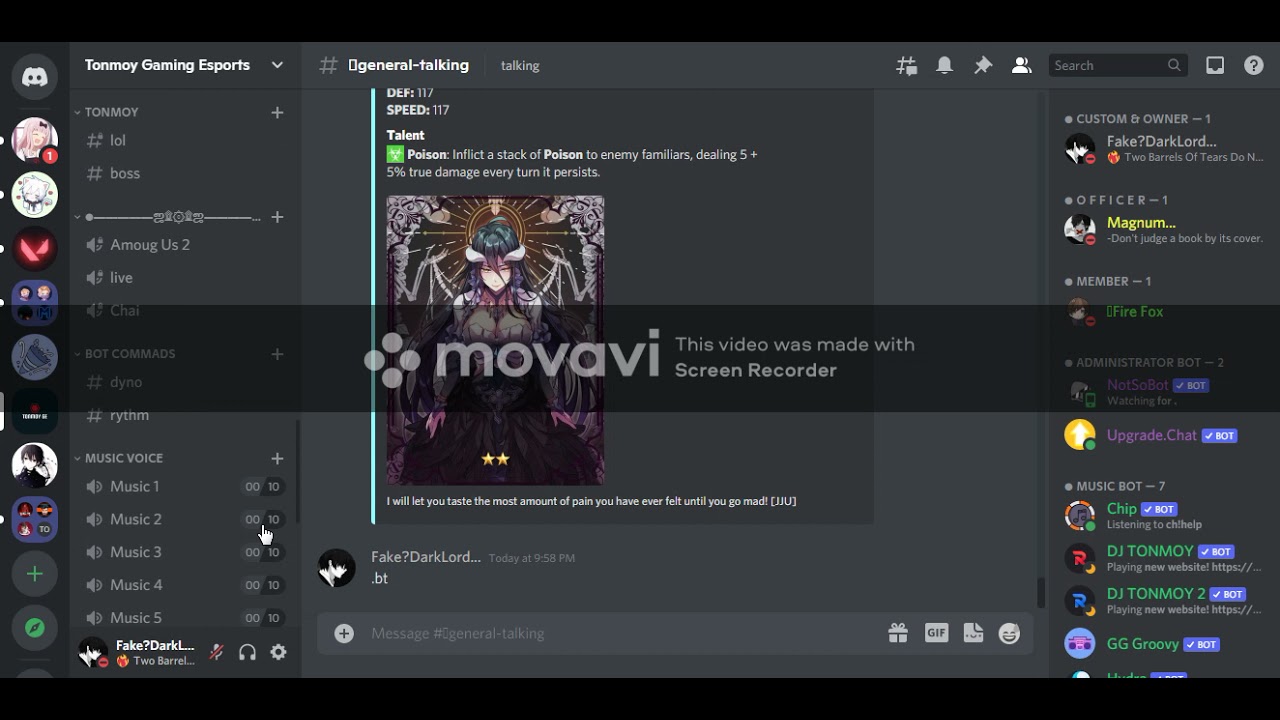Click the Fake?DarkLord message avatar

click(337, 568)
